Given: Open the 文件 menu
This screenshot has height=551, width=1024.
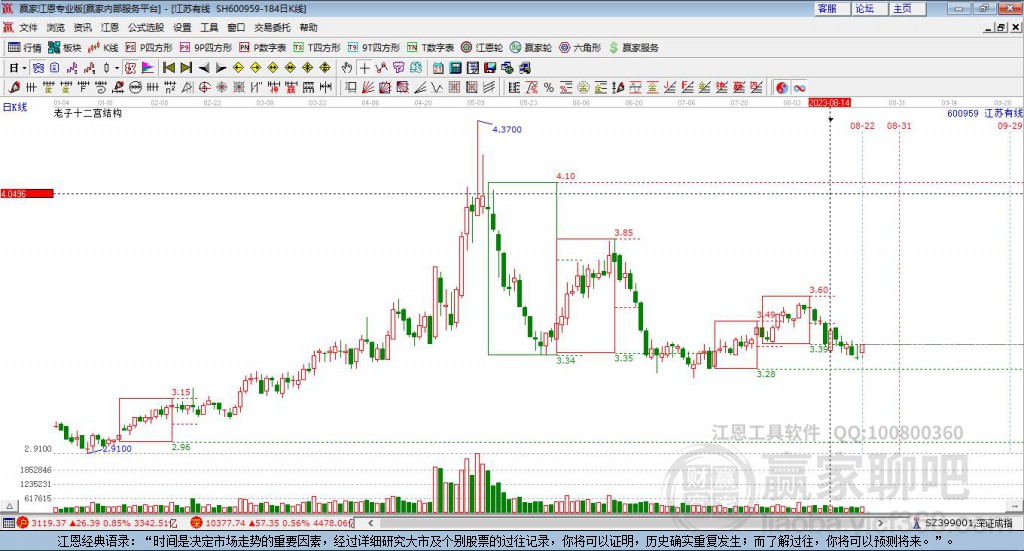Looking at the screenshot, I should (x=28, y=27).
